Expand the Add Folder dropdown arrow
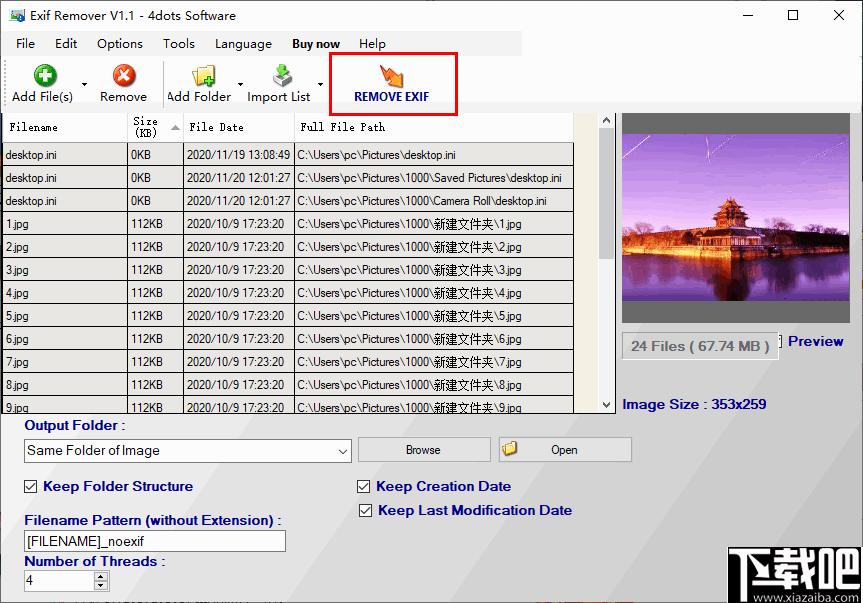 [241, 84]
